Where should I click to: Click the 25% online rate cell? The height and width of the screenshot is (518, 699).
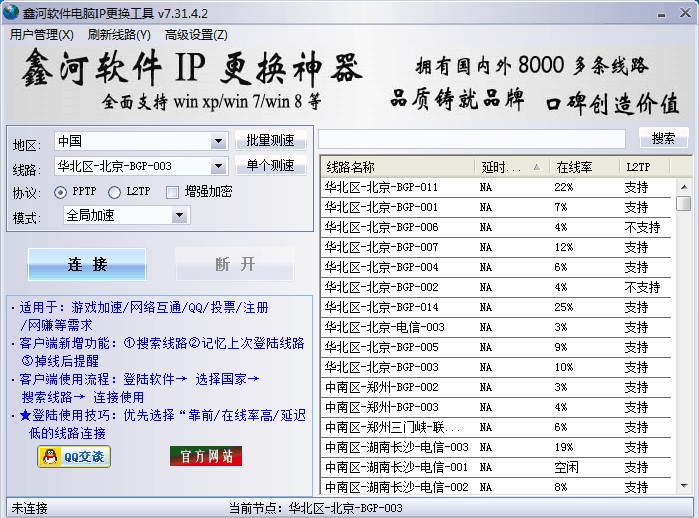click(x=563, y=308)
